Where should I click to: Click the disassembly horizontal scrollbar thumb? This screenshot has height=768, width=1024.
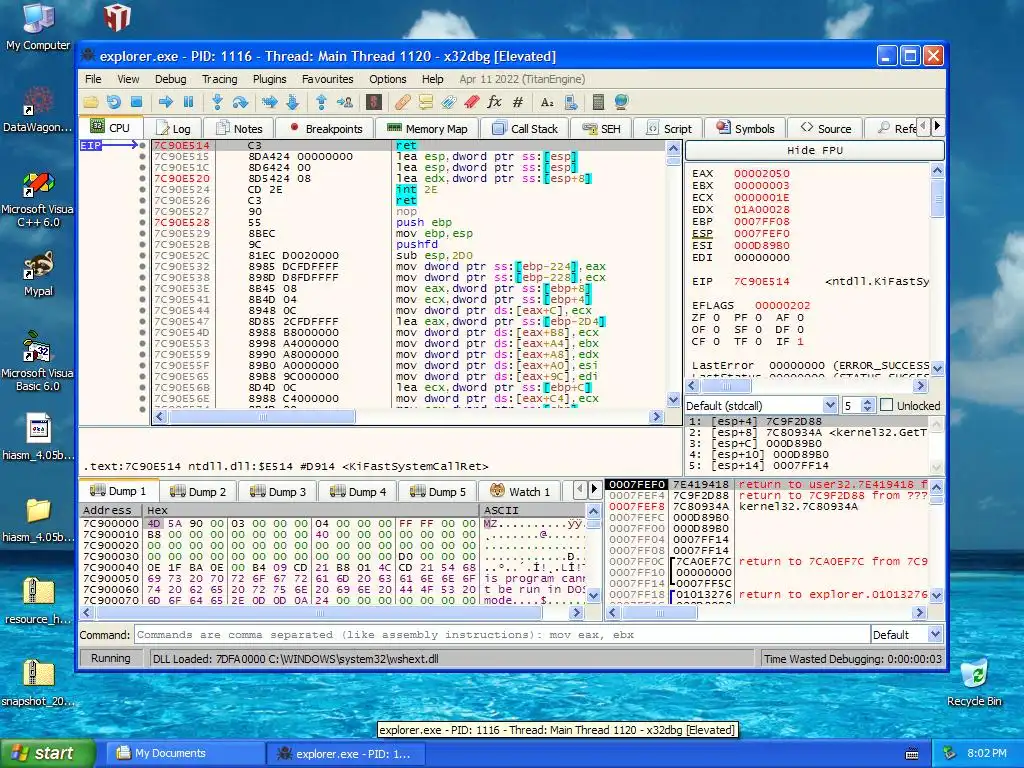tap(263, 417)
